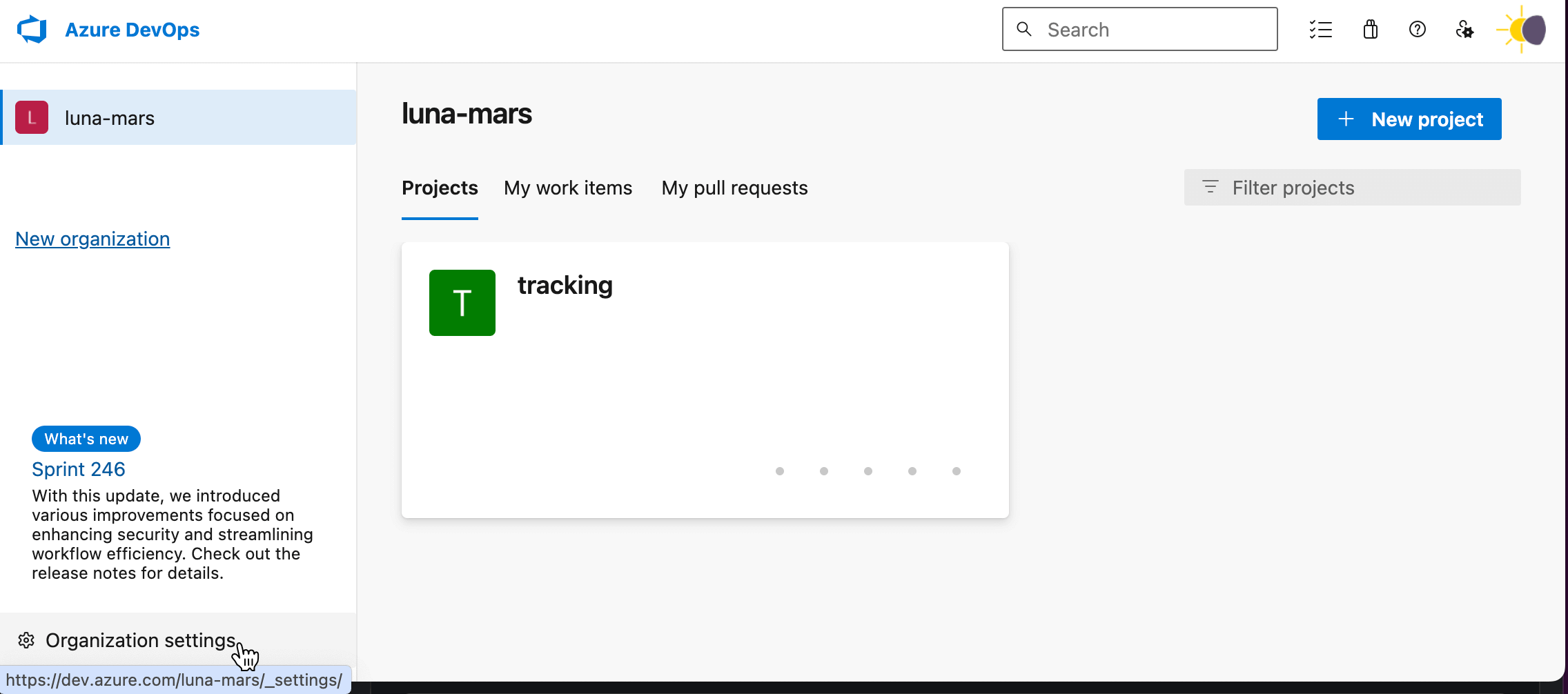The width and height of the screenshot is (1568, 694).
Task: Open the User settings icon
Action: (x=1464, y=30)
